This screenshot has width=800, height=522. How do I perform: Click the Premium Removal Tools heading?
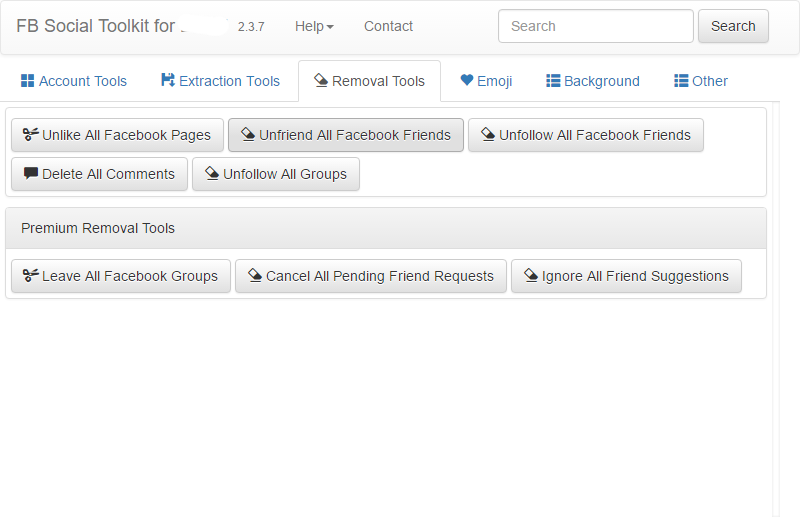98,228
